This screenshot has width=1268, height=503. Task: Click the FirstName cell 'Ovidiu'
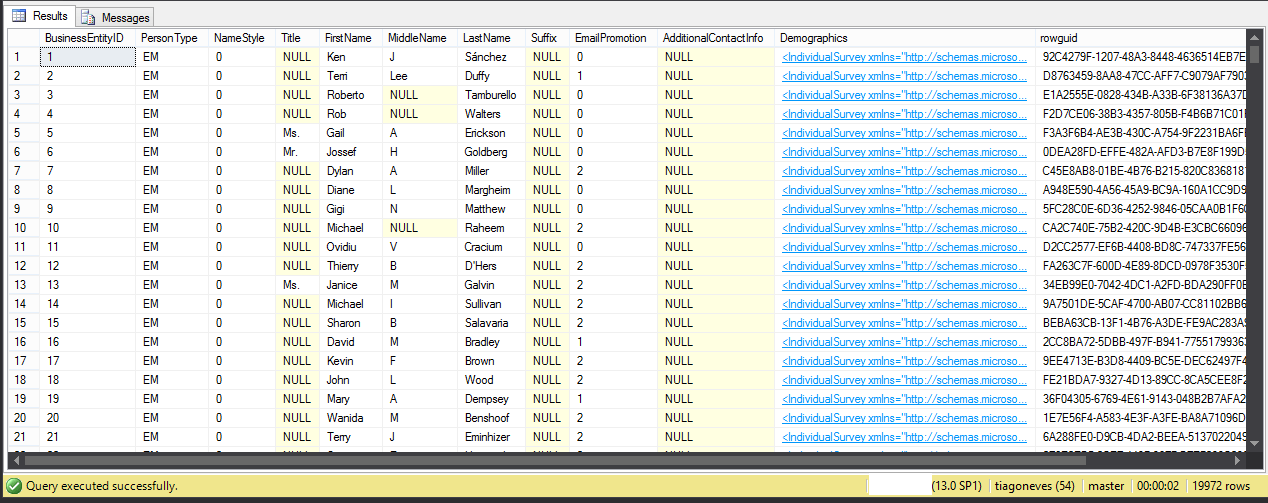click(x=352, y=247)
